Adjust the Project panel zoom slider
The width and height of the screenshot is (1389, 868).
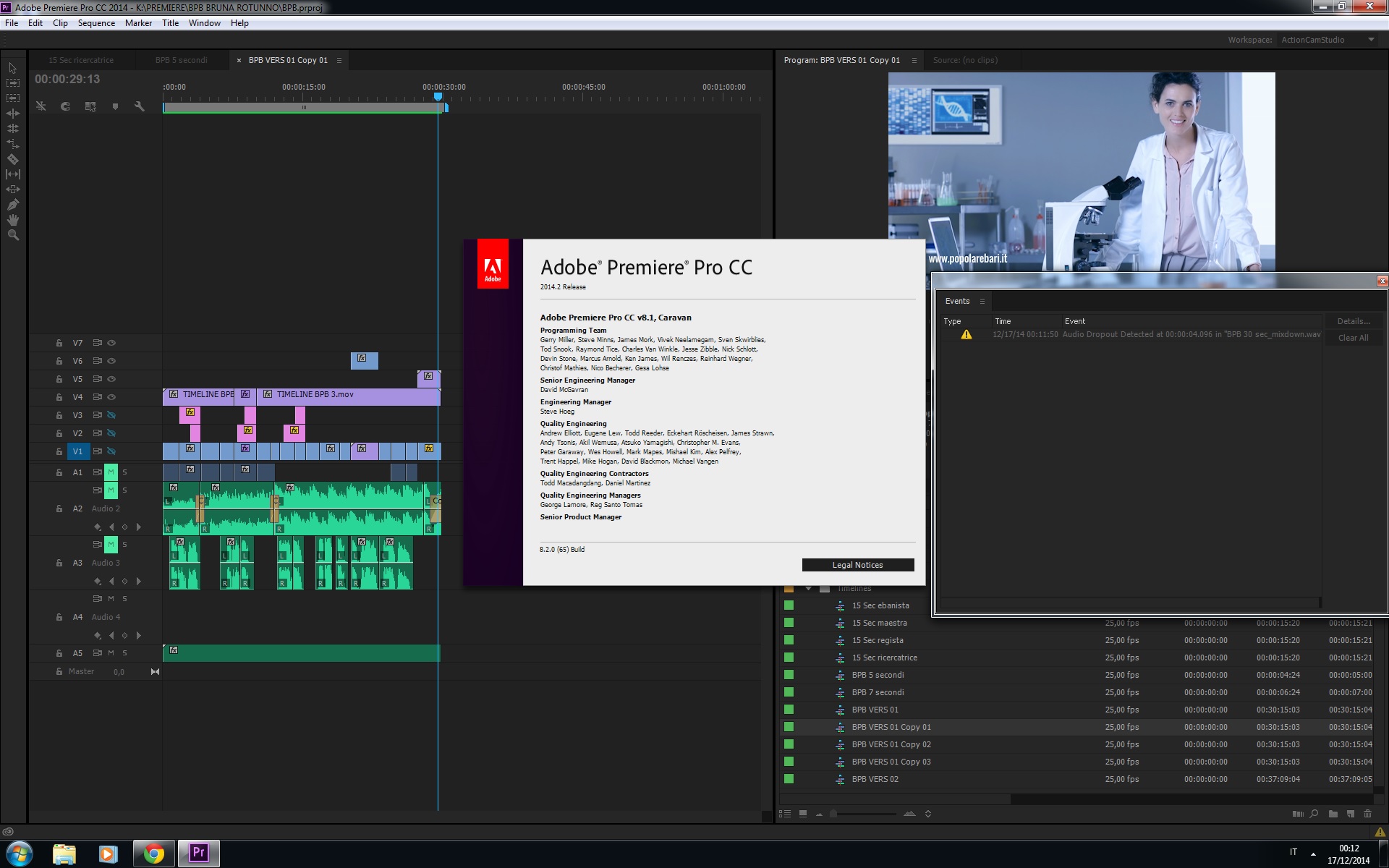(864, 814)
